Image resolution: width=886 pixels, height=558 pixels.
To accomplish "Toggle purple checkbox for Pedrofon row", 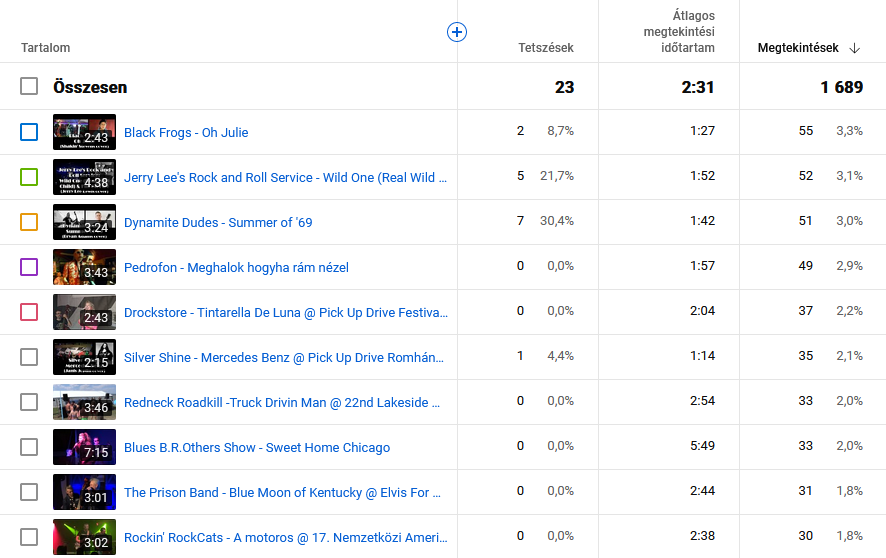I will tap(29, 267).
